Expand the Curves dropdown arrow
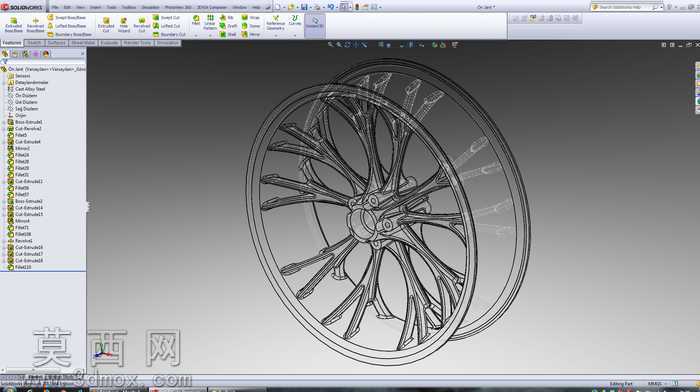This screenshot has width=700, height=392. click(295, 36)
